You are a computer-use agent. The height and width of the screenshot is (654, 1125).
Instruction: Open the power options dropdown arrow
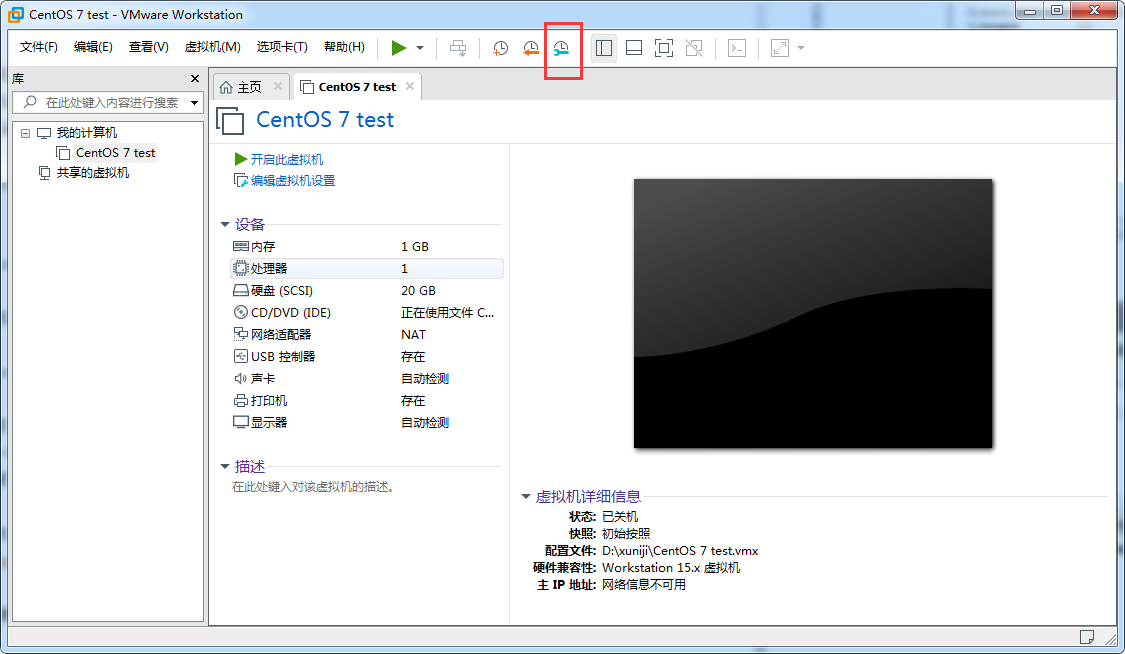coord(420,48)
